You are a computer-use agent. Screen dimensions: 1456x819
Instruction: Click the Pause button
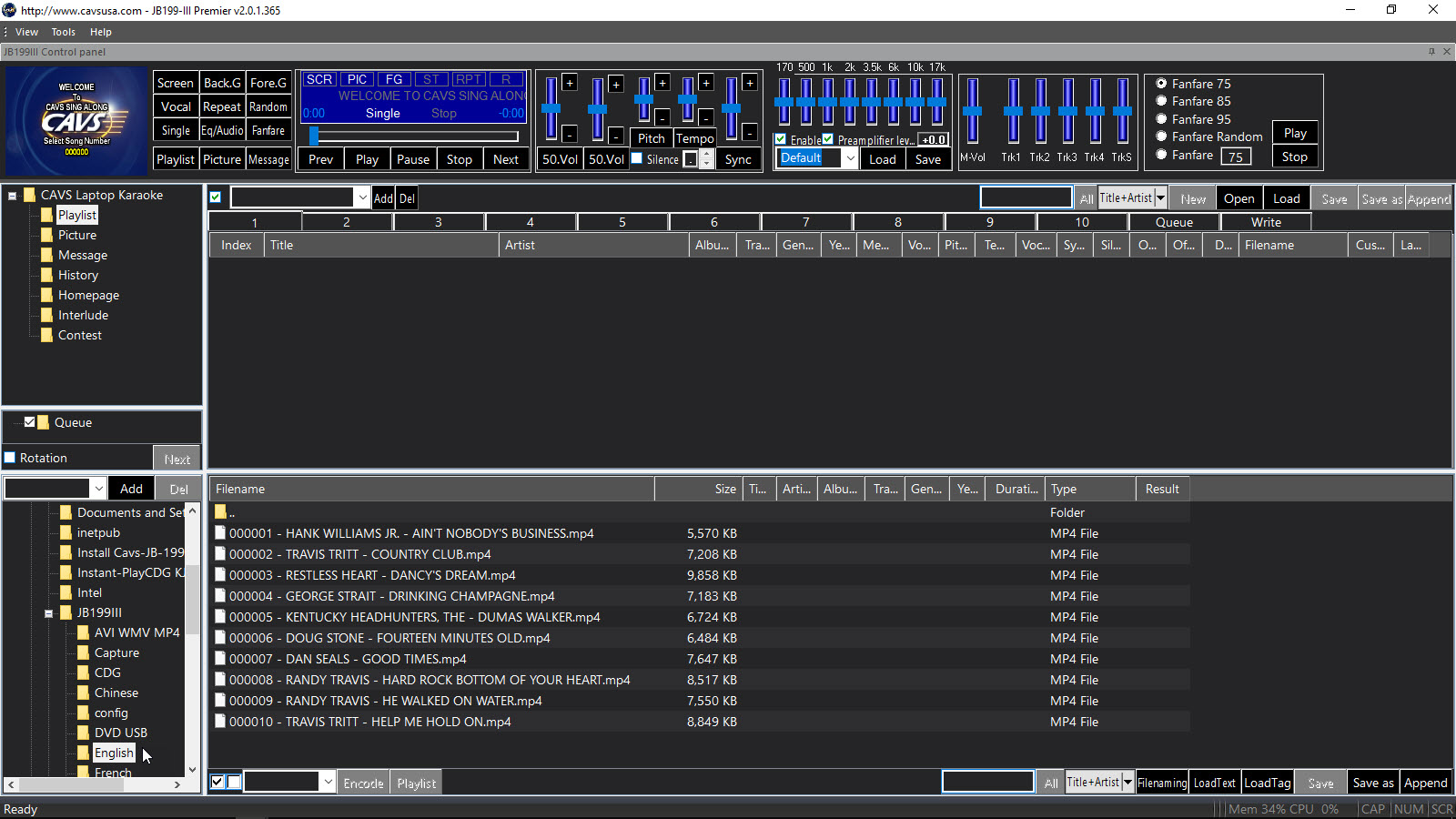pos(413,159)
